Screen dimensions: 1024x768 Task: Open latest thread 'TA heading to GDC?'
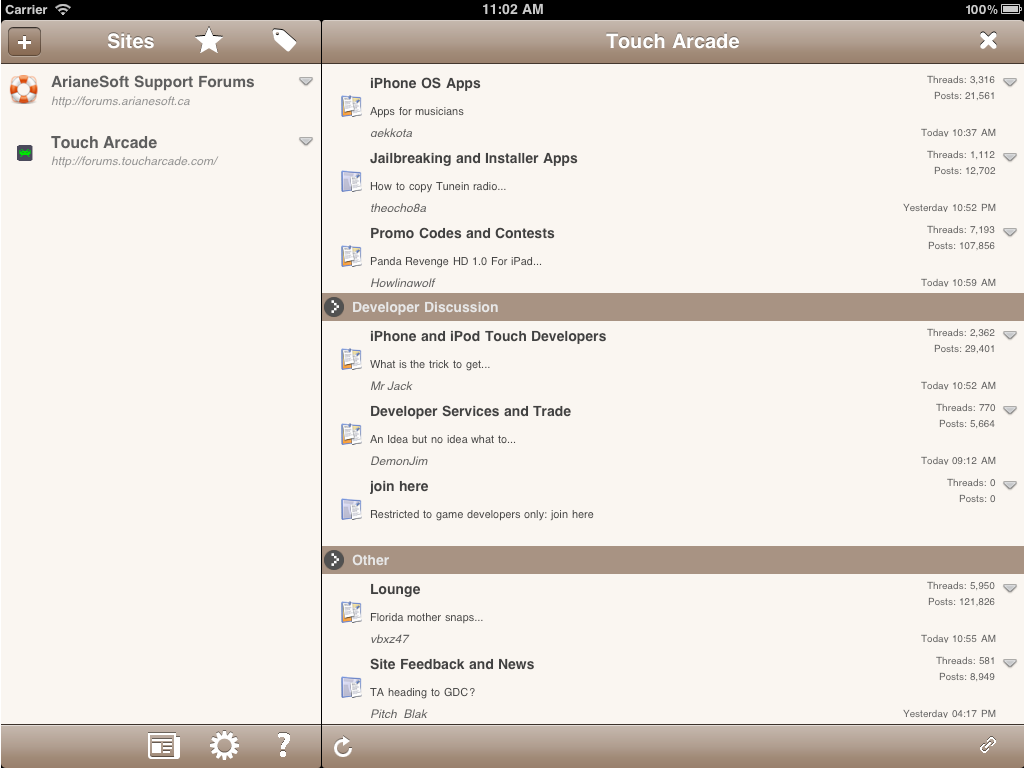pyautogui.click(x=423, y=692)
